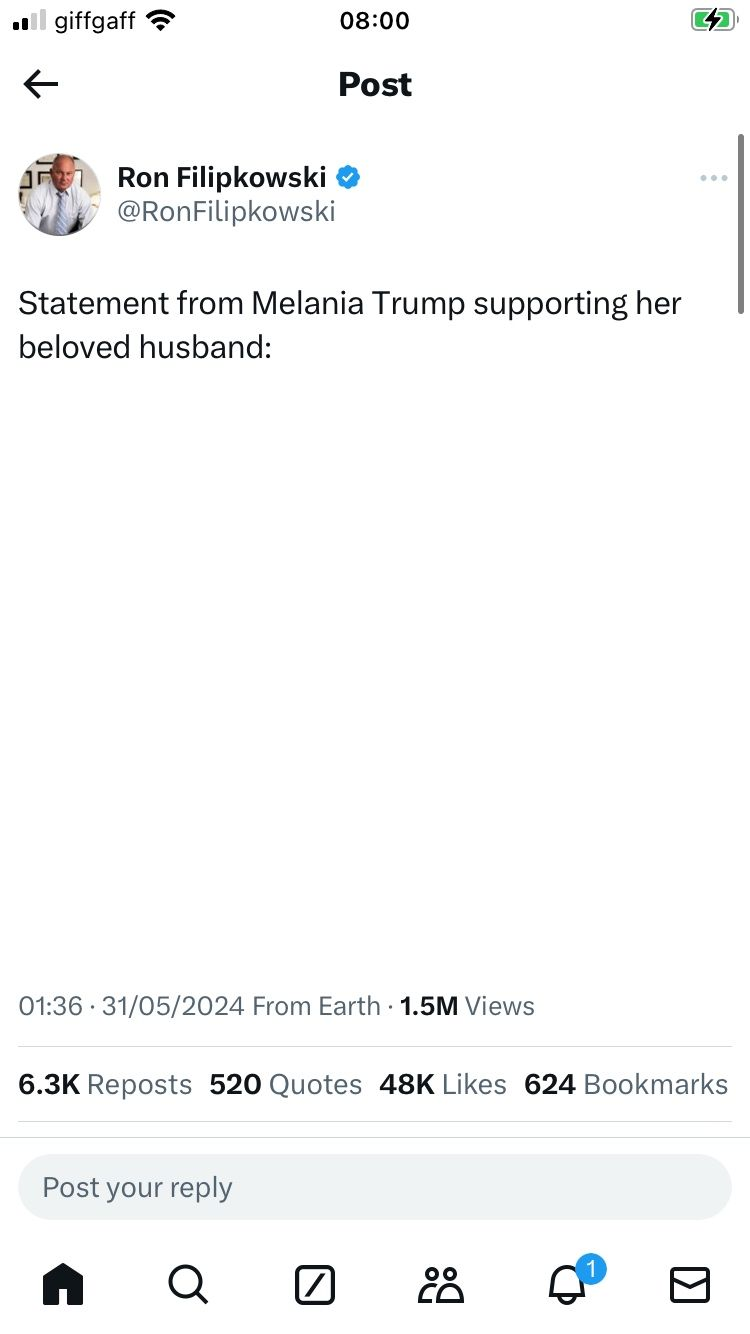View the 520 Quotes list
Viewport: 750px width, 1334px height.
285,1084
